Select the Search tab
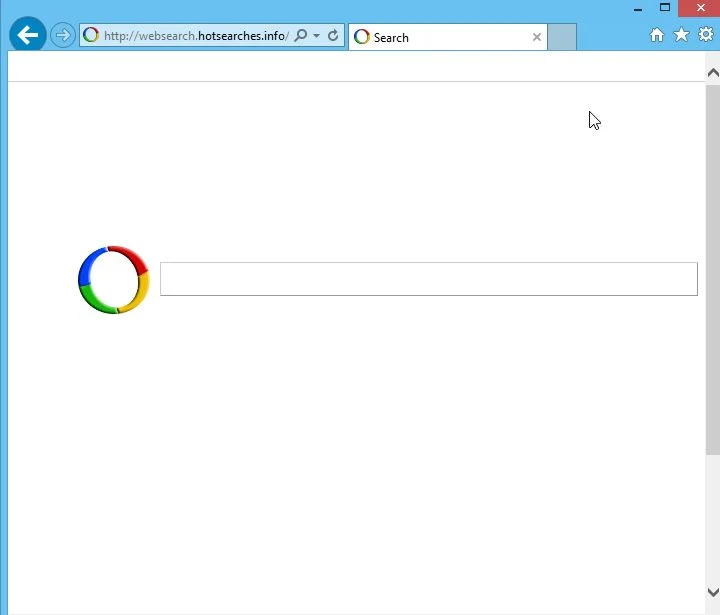Image resolution: width=720 pixels, height=615 pixels. click(x=448, y=37)
